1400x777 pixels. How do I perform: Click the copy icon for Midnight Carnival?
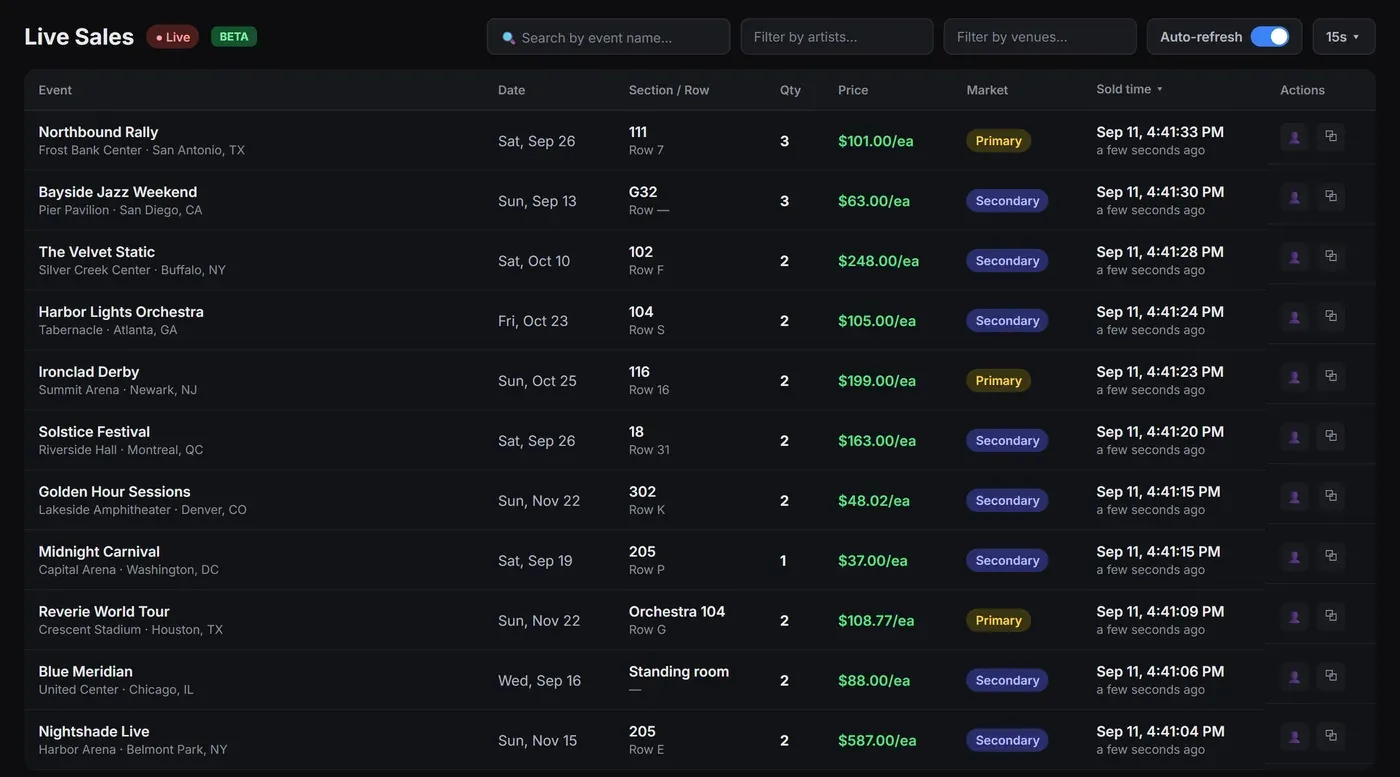pyautogui.click(x=1331, y=556)
